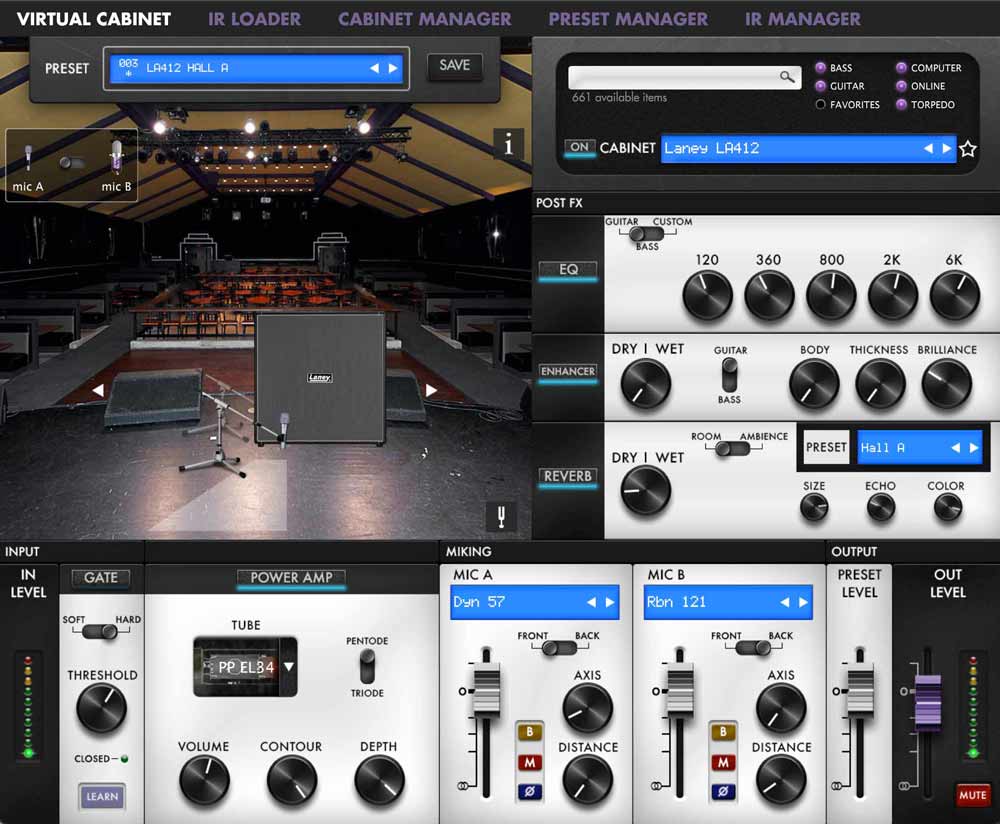Click the Enhancer Body knob
The image size is (1000, 824).
click(x=814, y=384)
